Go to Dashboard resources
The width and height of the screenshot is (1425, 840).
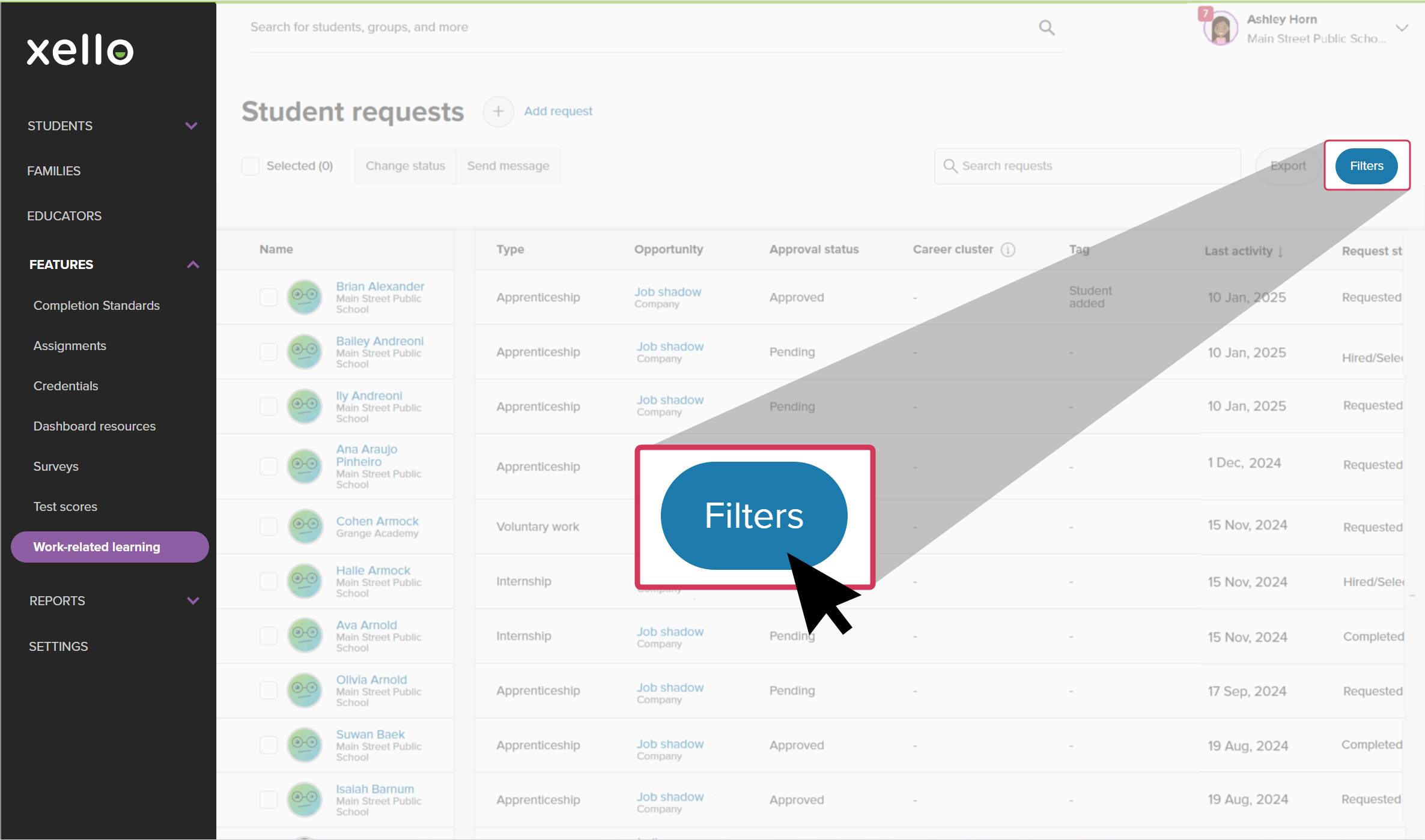click(94, 426)
